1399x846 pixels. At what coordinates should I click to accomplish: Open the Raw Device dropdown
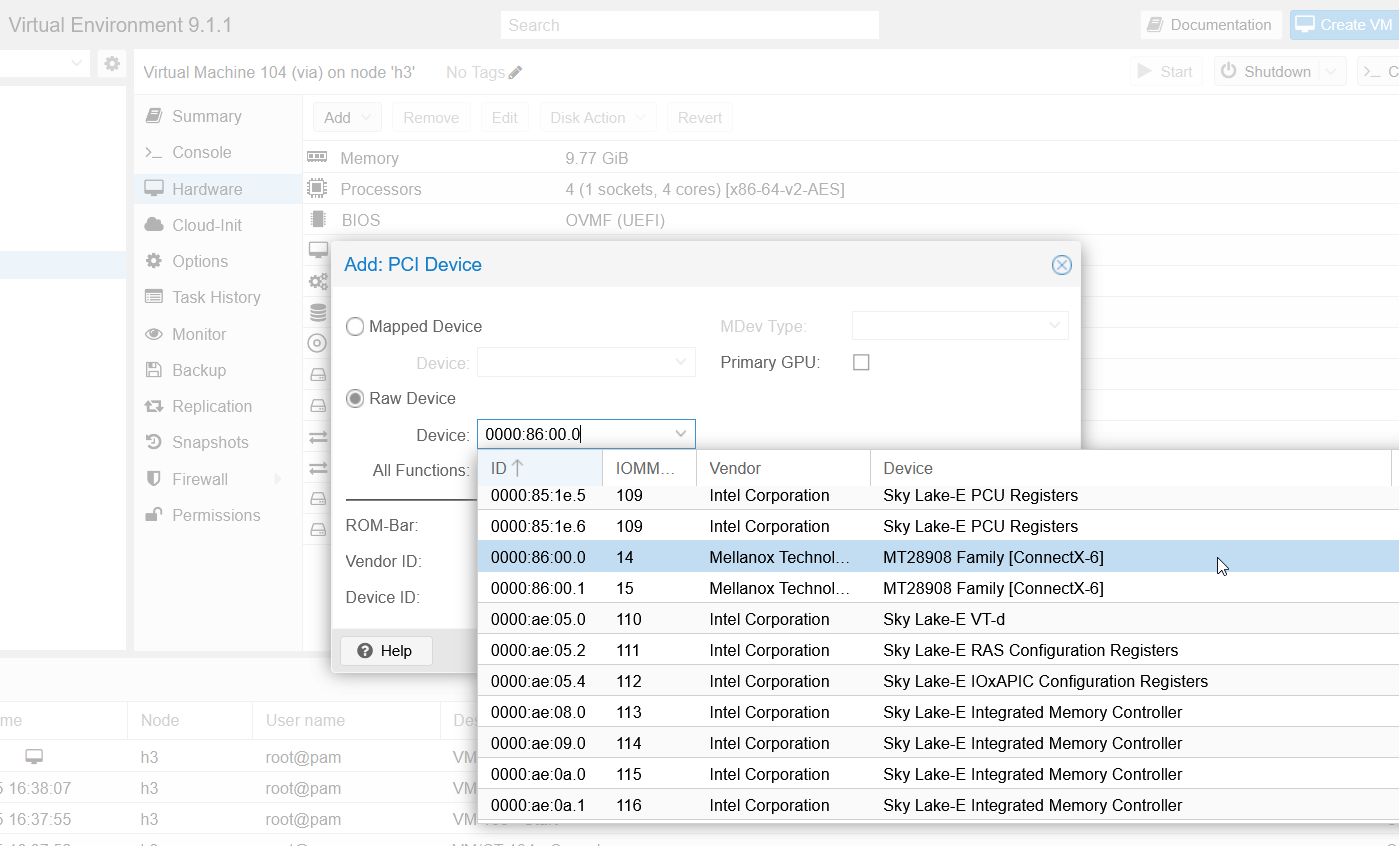pos(681,434)
